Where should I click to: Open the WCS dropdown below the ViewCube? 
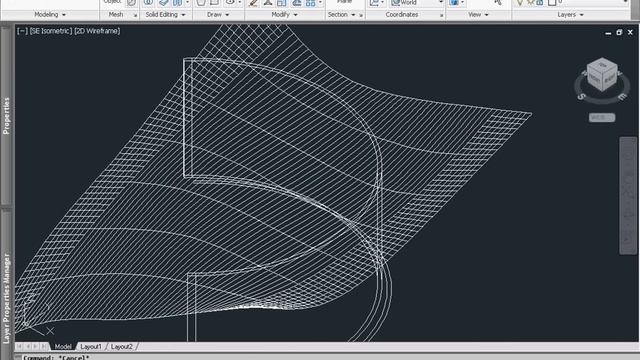click(602, 118)
